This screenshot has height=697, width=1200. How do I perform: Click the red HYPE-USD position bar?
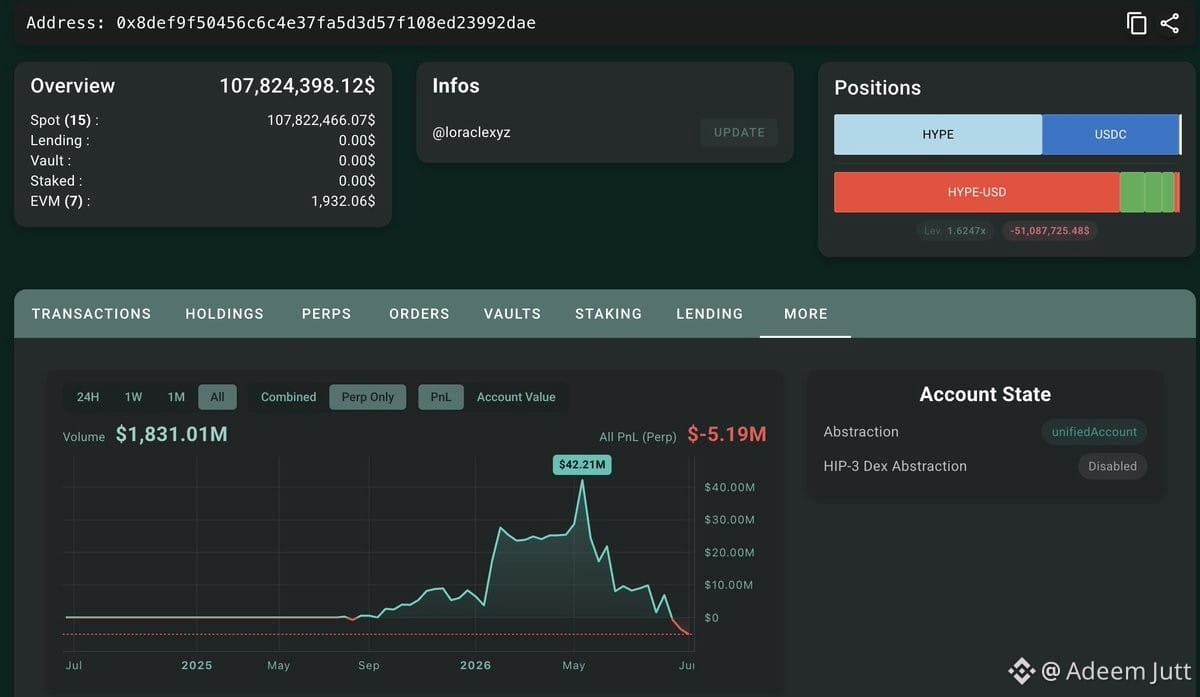(x=977, y=192)
